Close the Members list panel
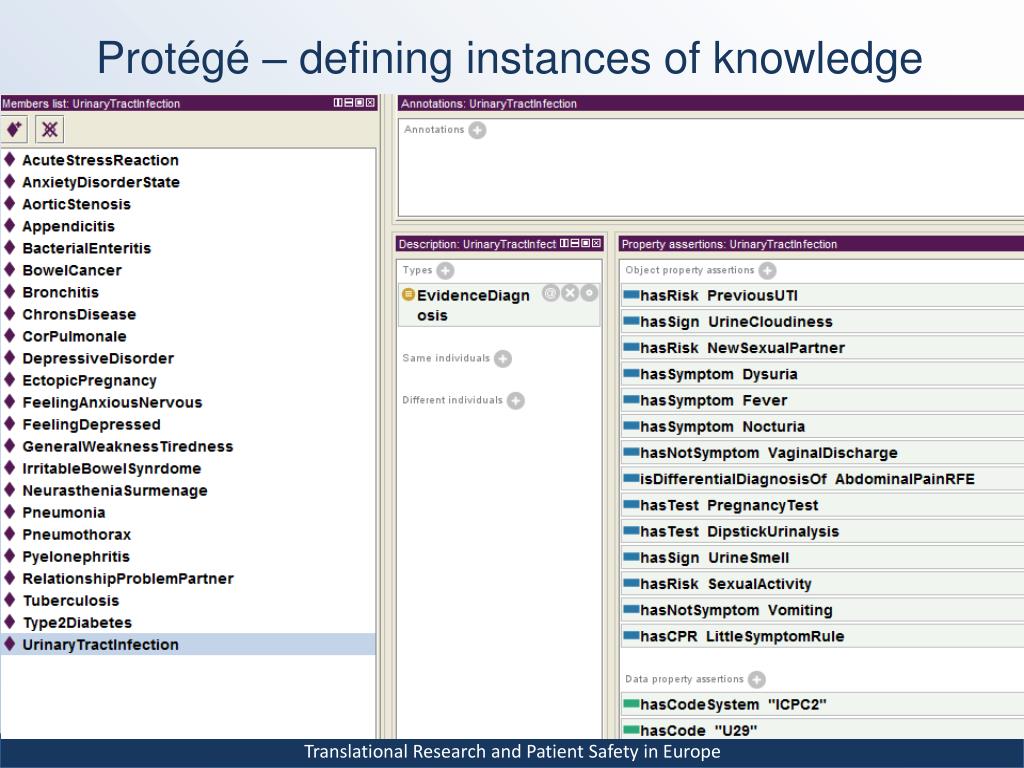 click(370, 103)
